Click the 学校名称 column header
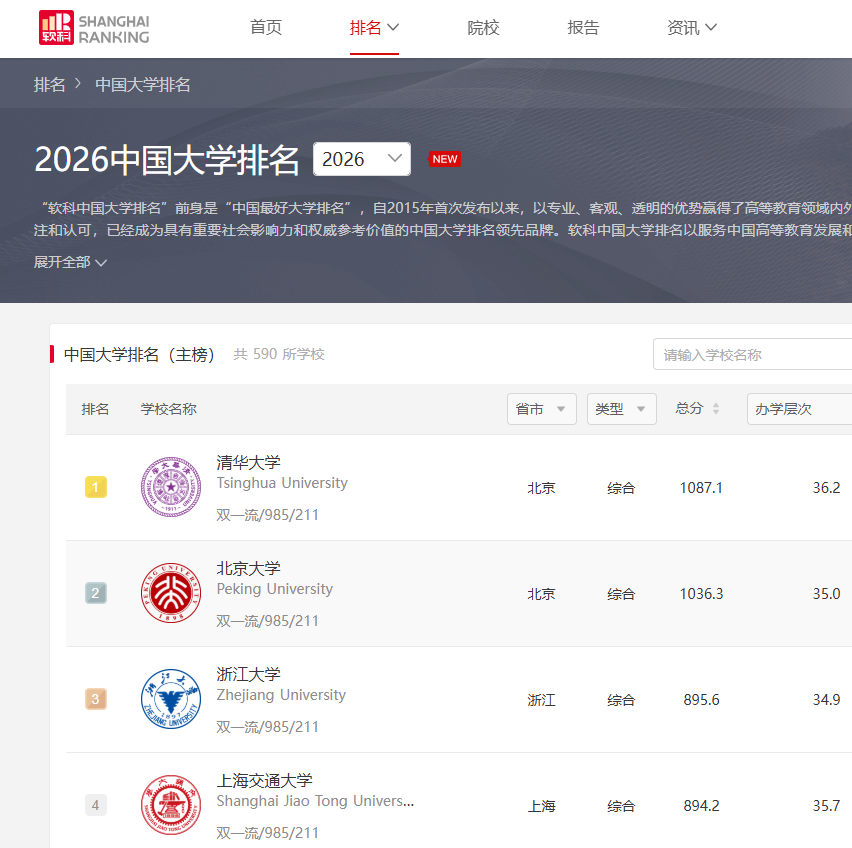This screenshot has height=848, width=852. [x=168, y=409]
